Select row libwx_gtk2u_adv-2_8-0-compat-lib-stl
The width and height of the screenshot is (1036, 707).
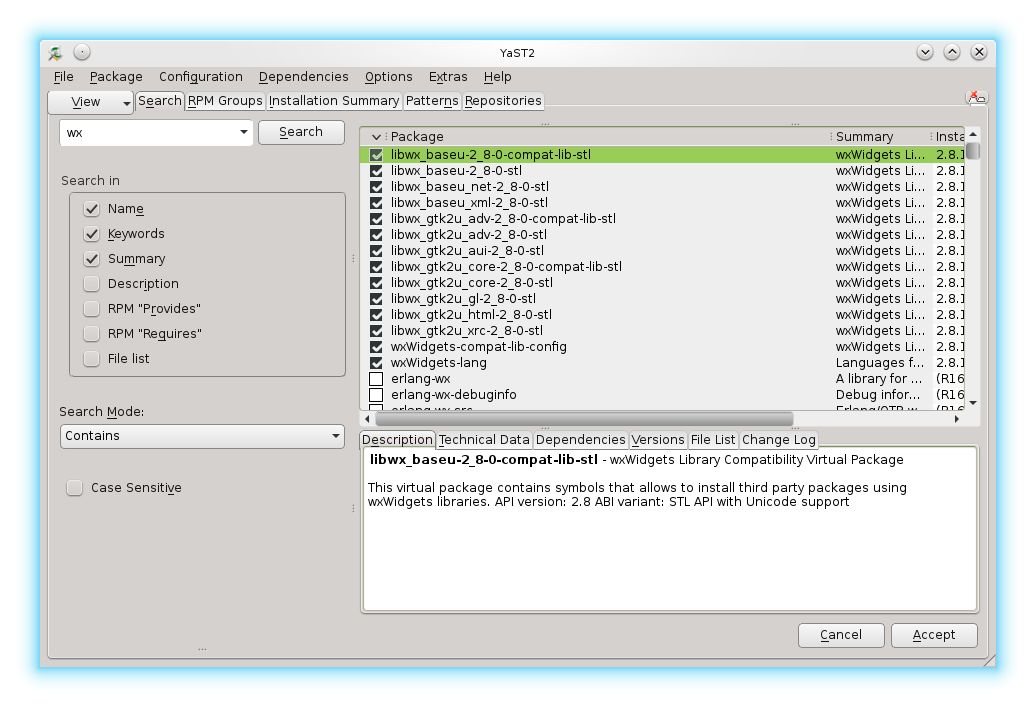tap(662, 219)
